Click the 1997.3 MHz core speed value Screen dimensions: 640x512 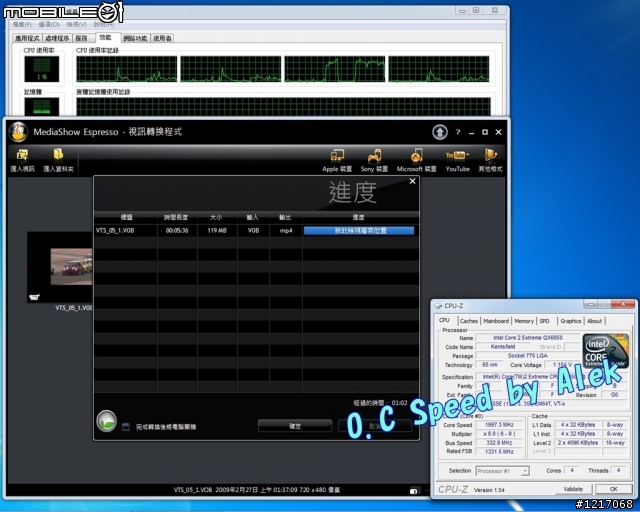pos(499,425)
